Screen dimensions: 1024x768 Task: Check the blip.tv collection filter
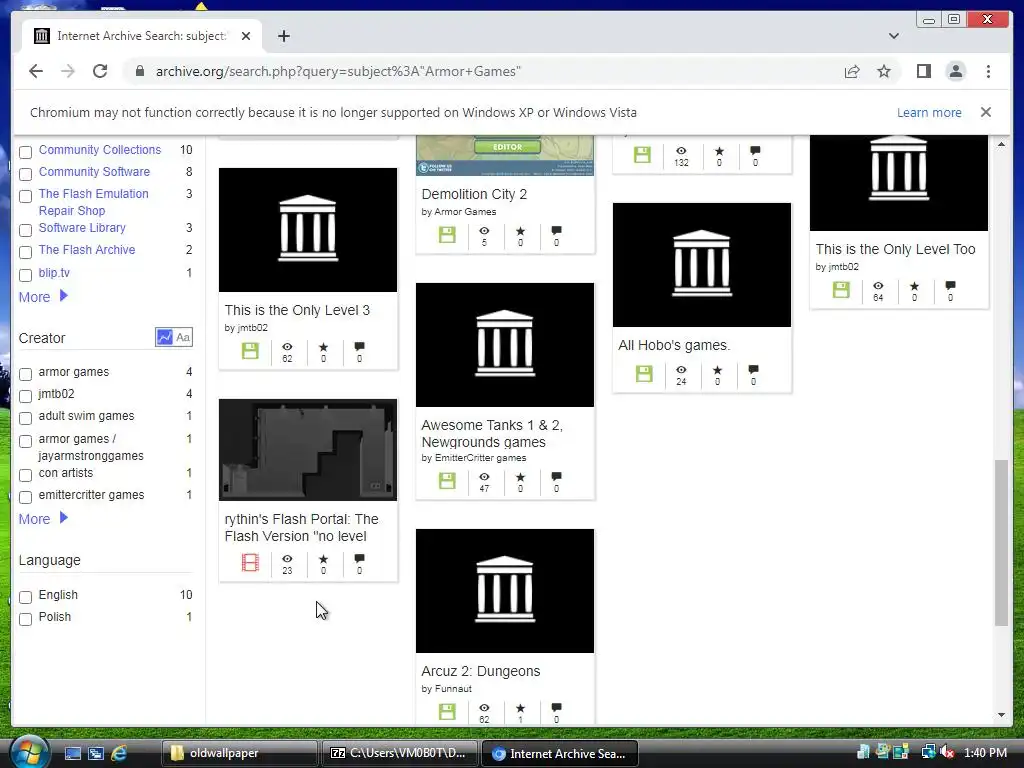(x=25, y=275)
